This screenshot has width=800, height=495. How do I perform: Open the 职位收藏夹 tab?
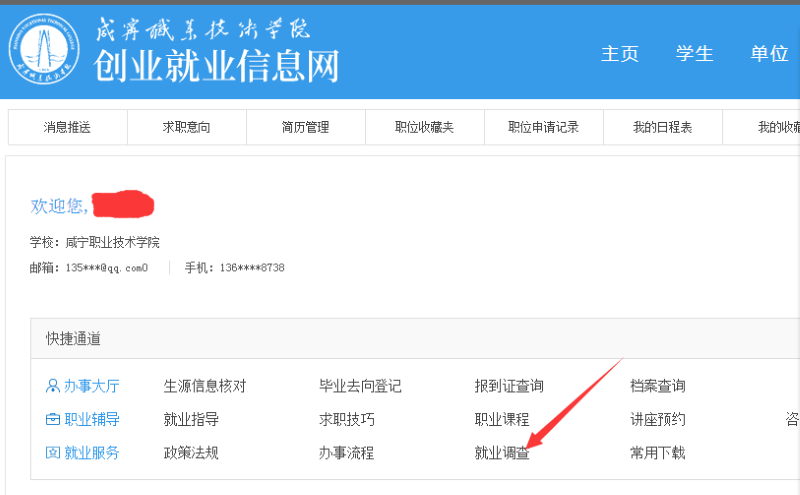coord(424,127)
